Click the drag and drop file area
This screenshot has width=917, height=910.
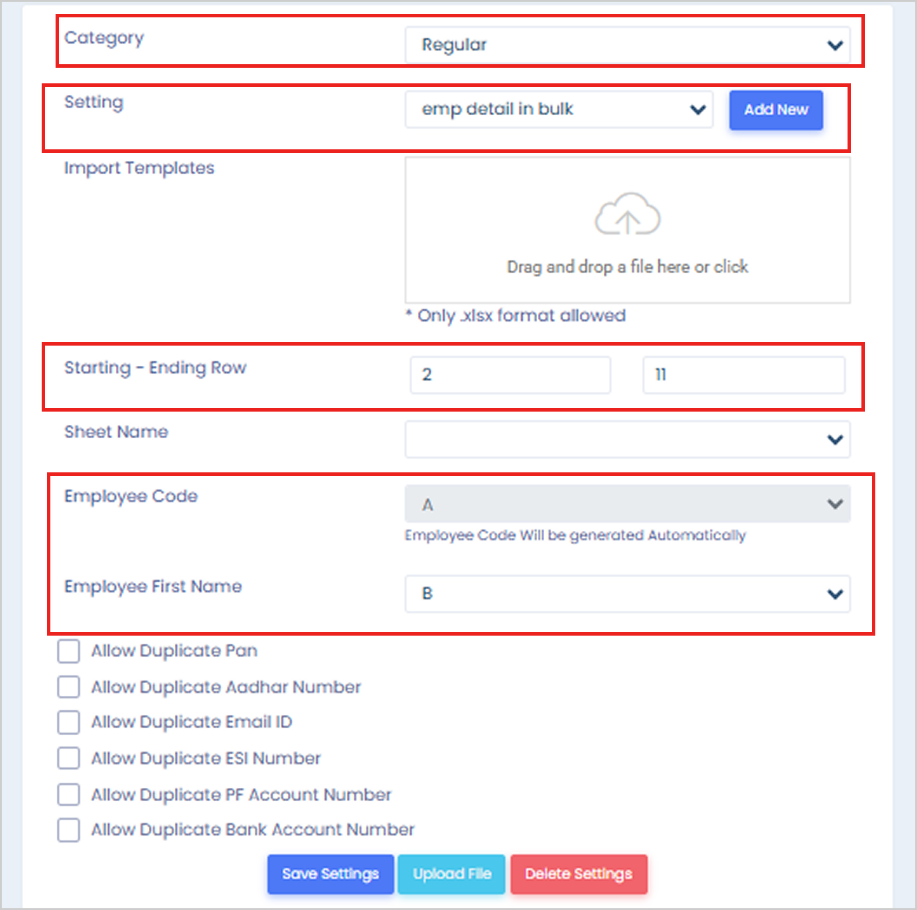pos(627,266)
